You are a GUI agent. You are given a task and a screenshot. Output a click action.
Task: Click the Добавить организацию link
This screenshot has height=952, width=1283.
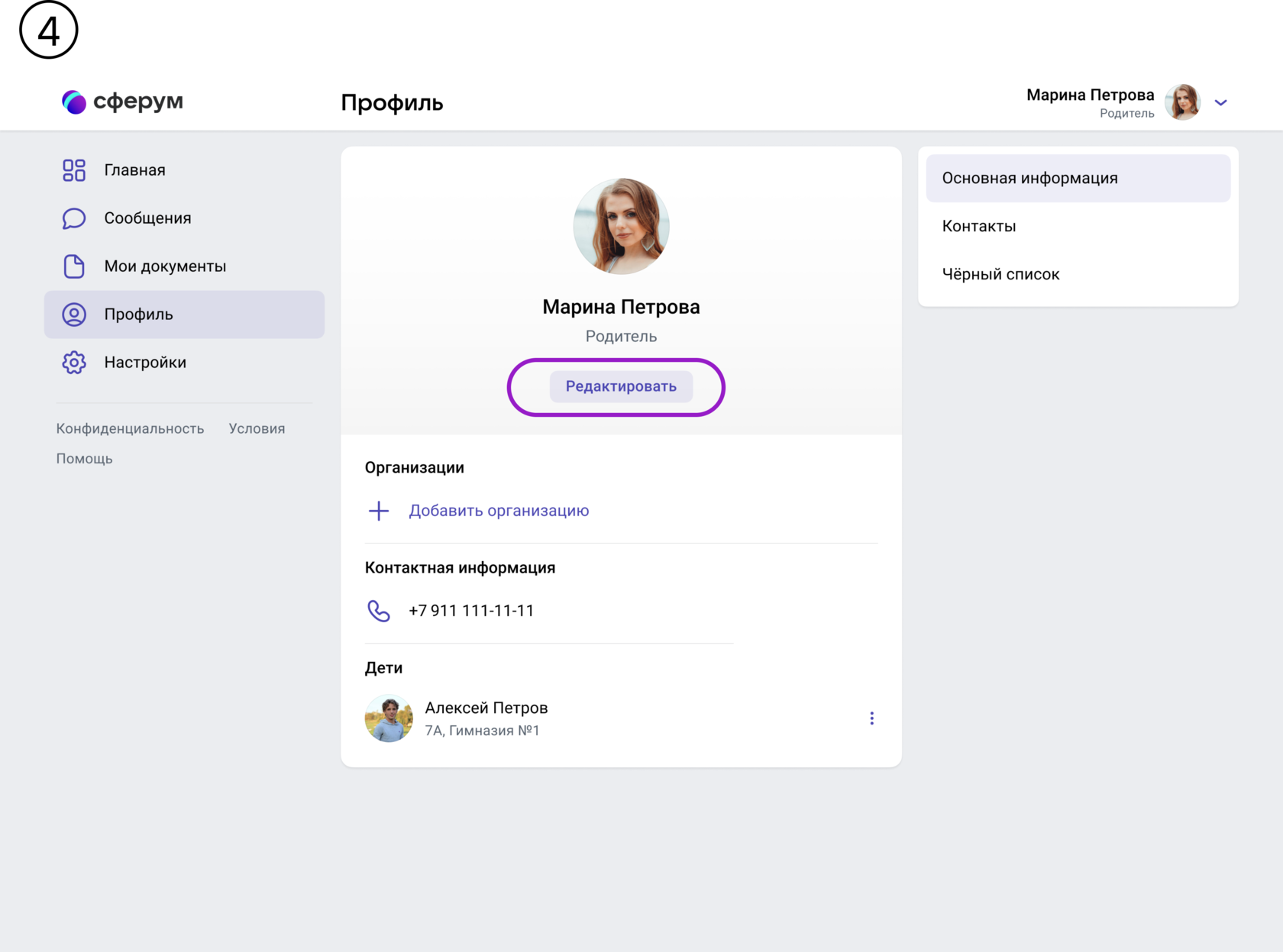(499, 511)
